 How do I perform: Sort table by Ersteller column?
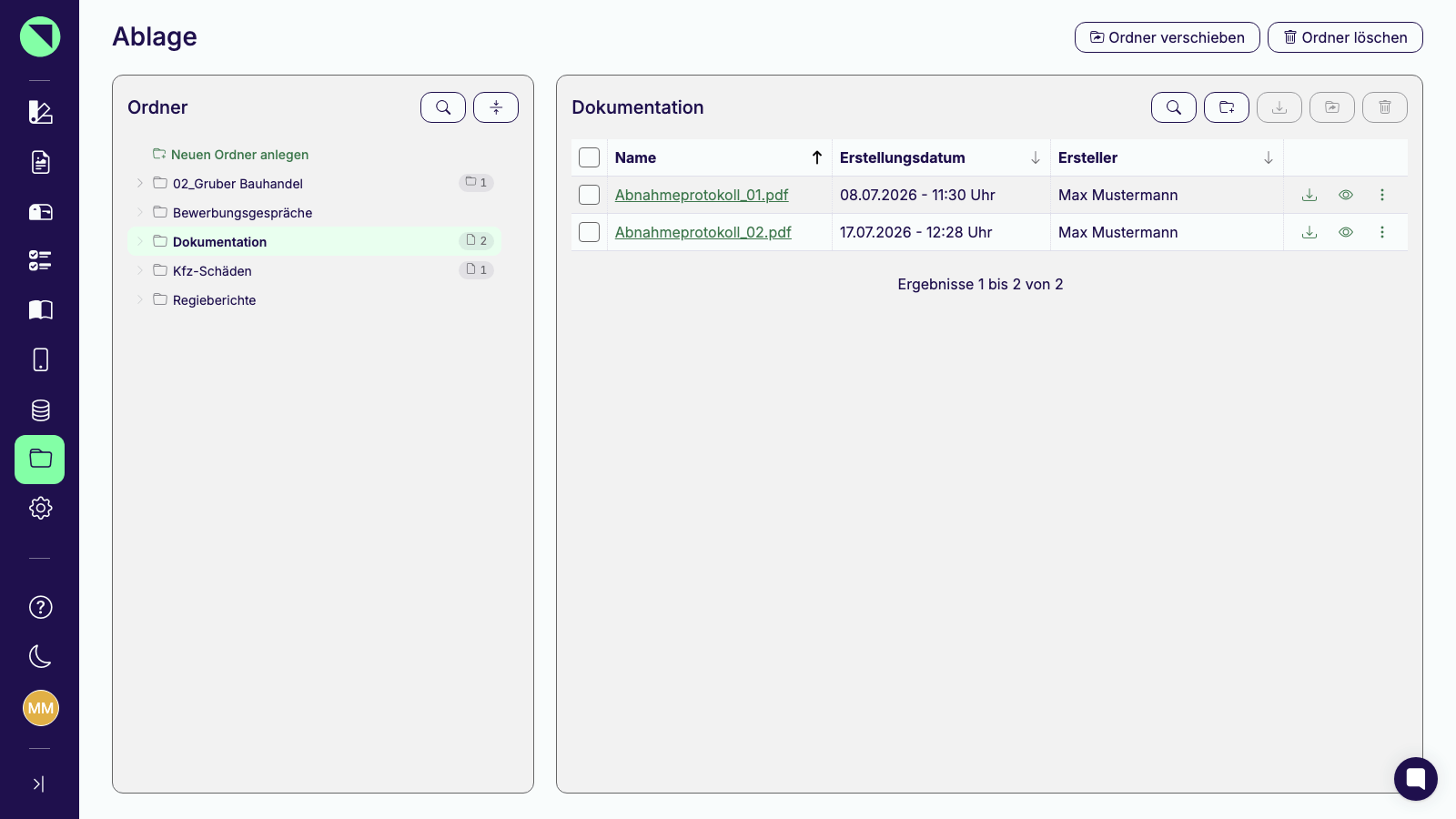click(1167, 157)
